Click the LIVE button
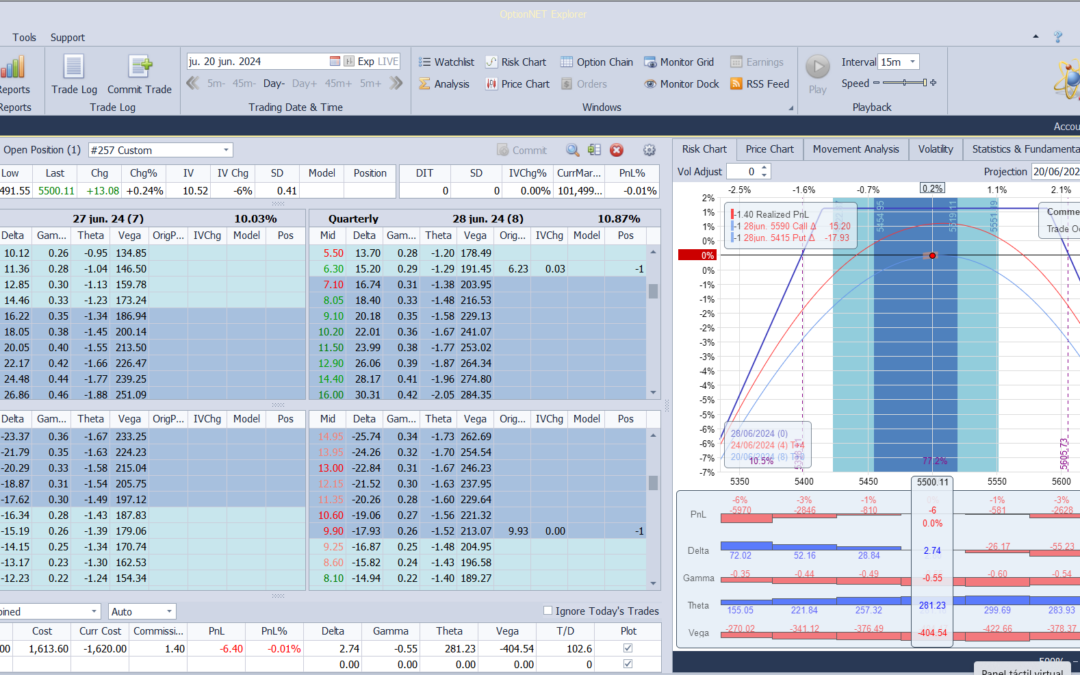The height and width of the screenshot is (675, 1080). point(388,61)
